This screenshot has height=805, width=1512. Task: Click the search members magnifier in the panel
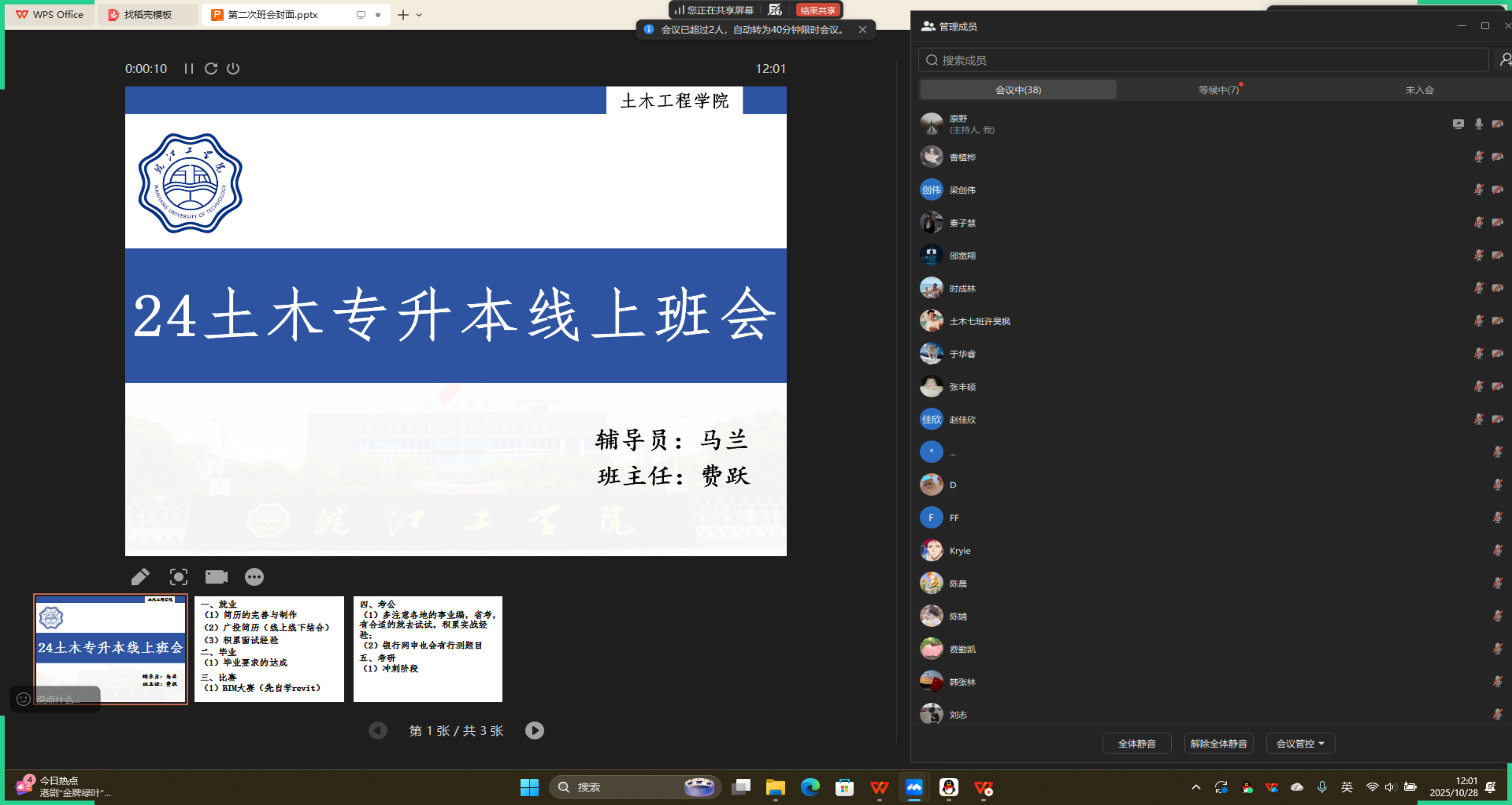(x=932, y=59)
